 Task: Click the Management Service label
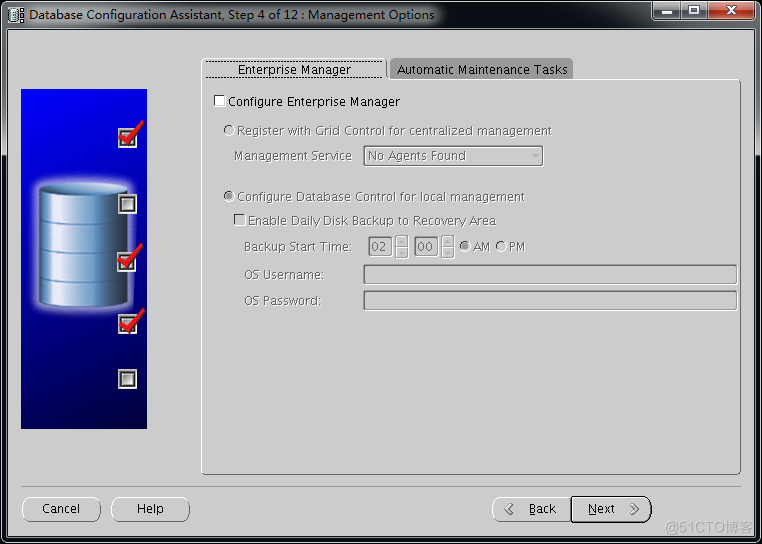(x=293, y=156)
